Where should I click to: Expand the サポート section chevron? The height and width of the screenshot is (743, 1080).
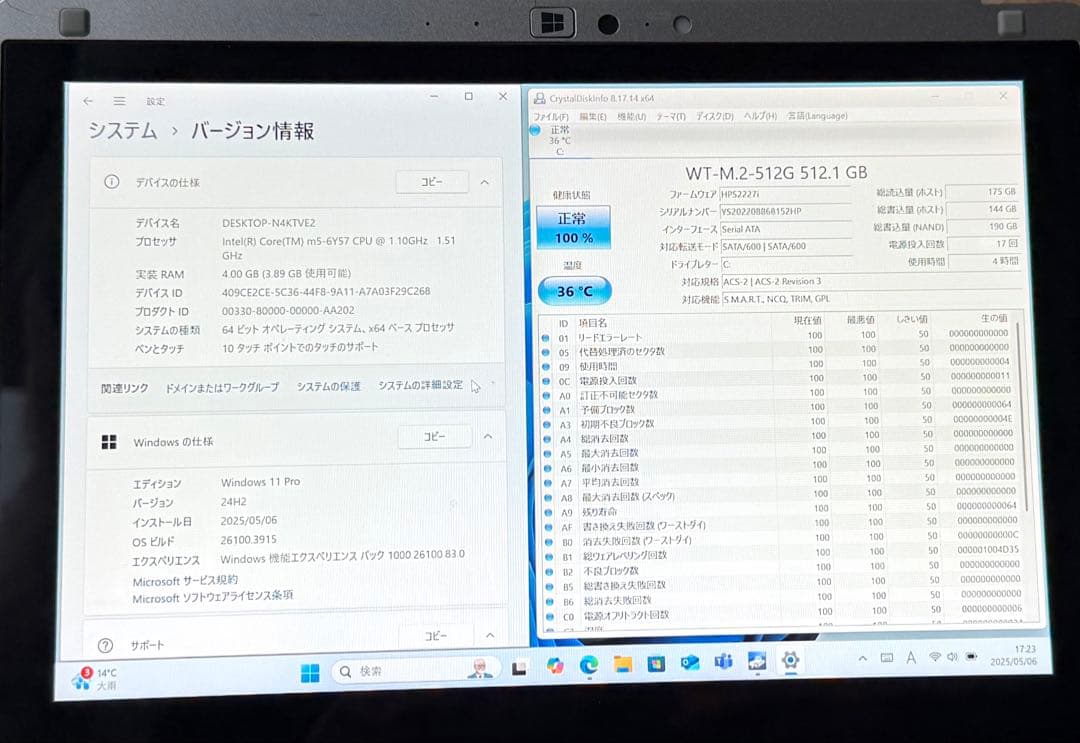(x=489, y=635)
